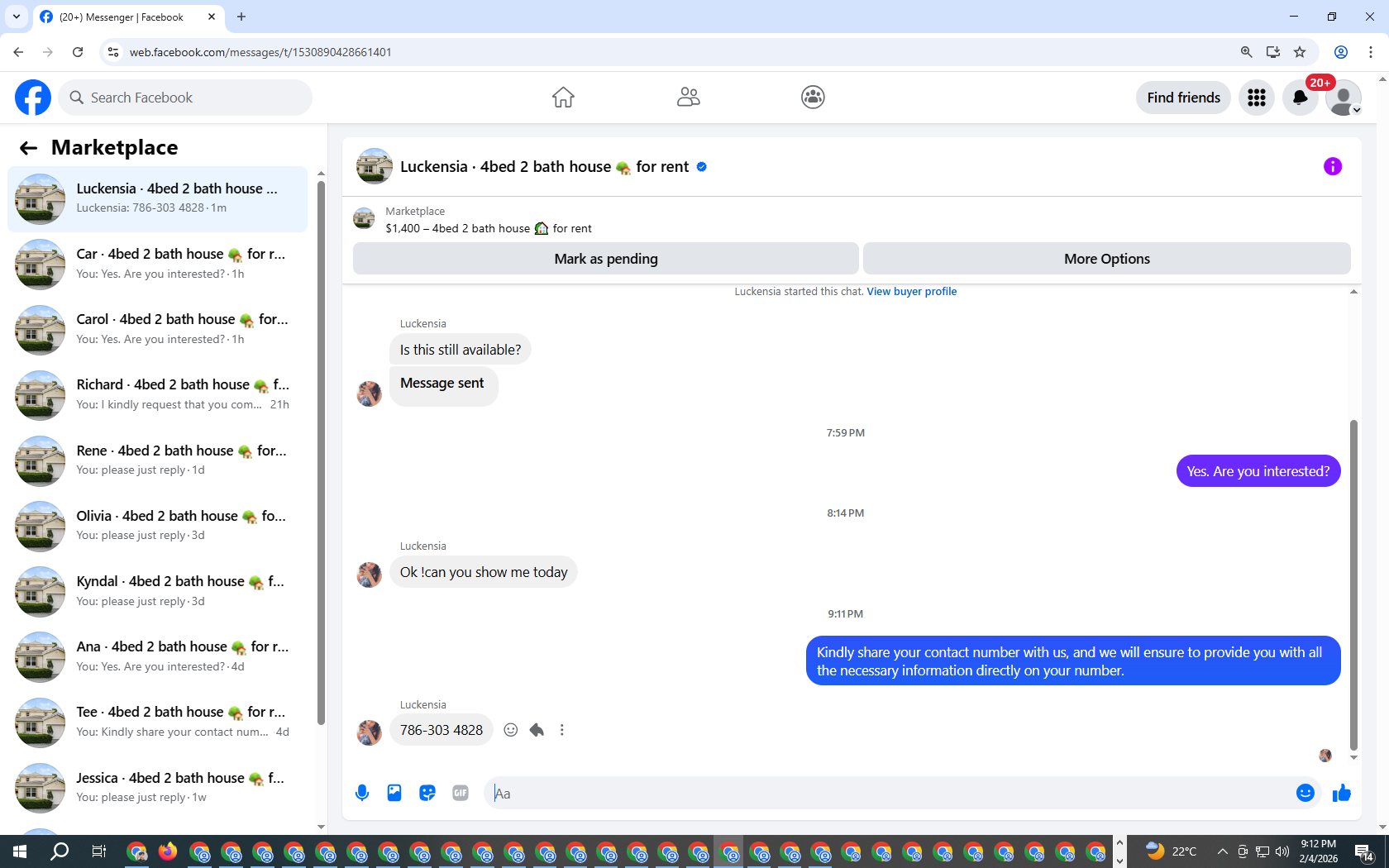
Task: Click the conversation list scrollbar
Action: point(321,453)
